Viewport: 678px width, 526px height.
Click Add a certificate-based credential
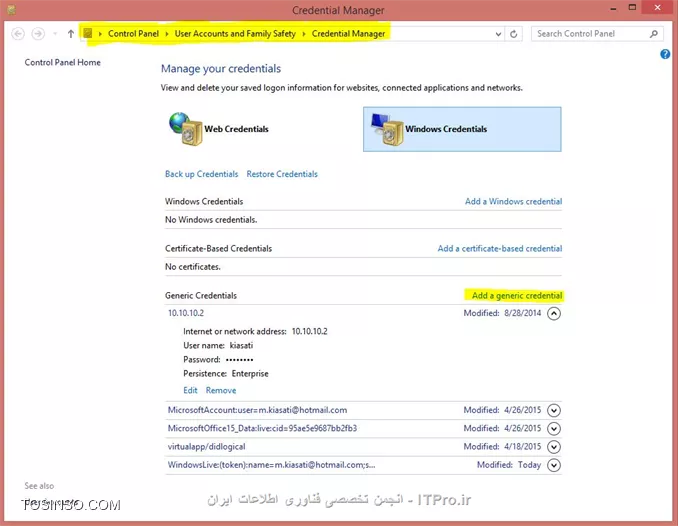[500, 248]
